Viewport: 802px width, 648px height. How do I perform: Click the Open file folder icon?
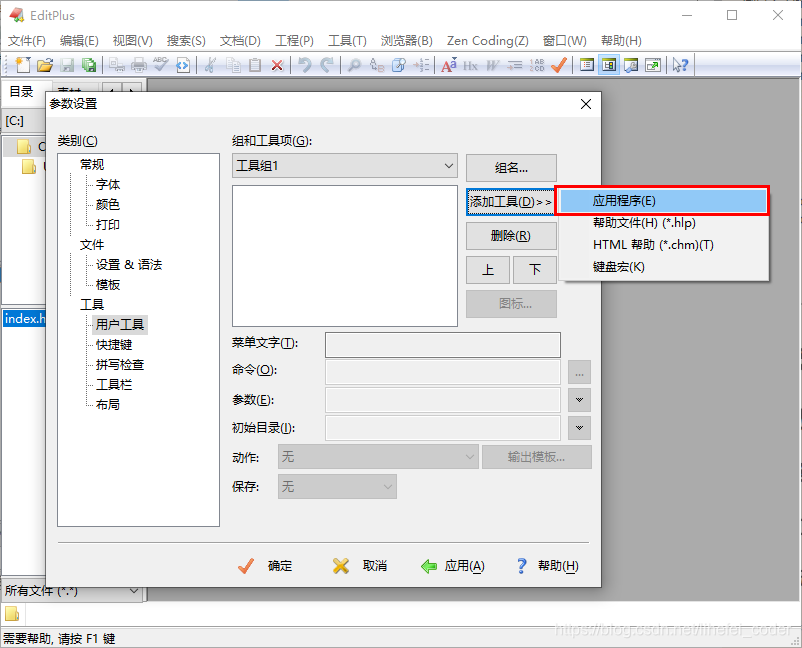[45, 65]
